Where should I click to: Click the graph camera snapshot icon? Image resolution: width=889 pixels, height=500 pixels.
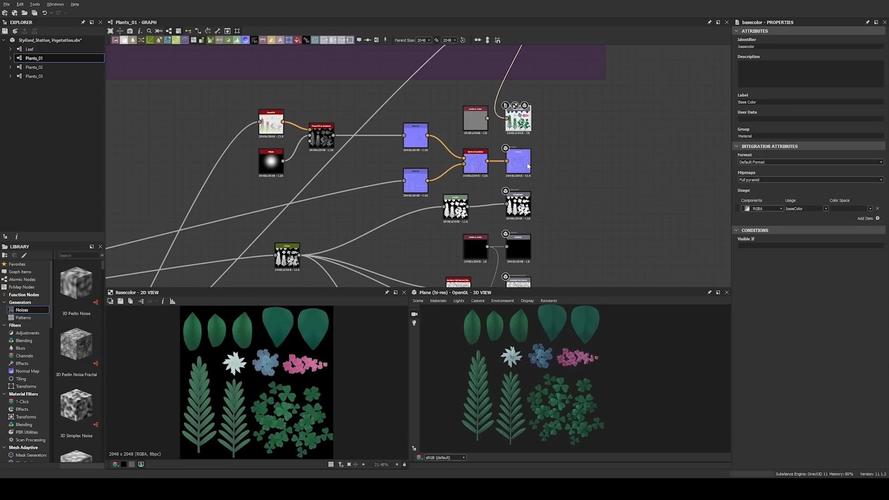130,31
